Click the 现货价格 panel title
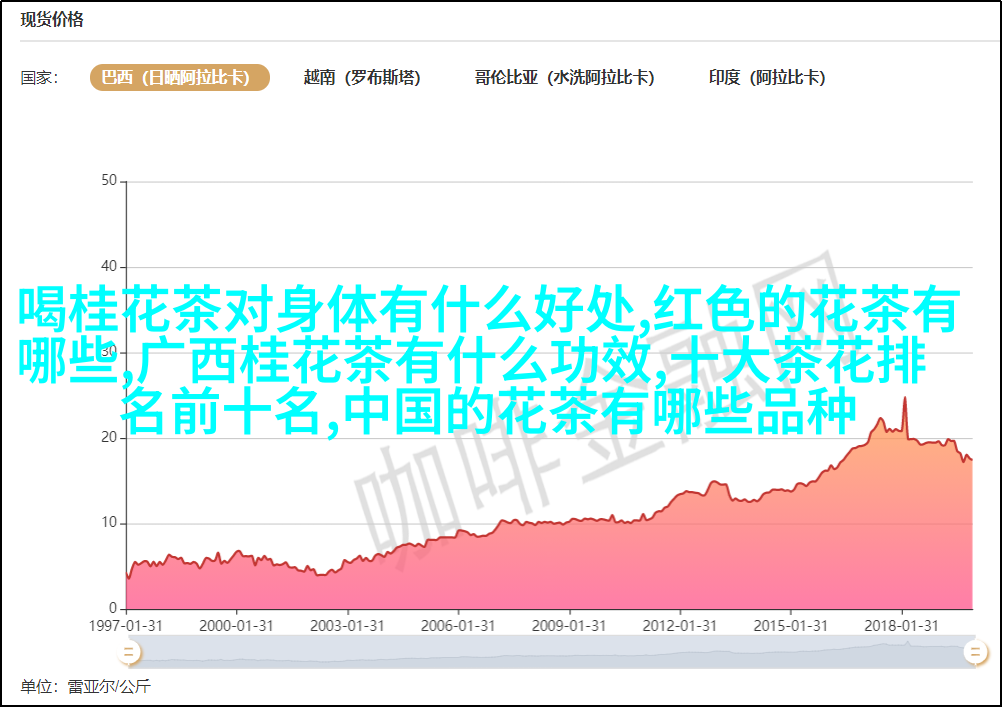The image size is (1002, 707). pyautogui.click(x=52, y=20)
